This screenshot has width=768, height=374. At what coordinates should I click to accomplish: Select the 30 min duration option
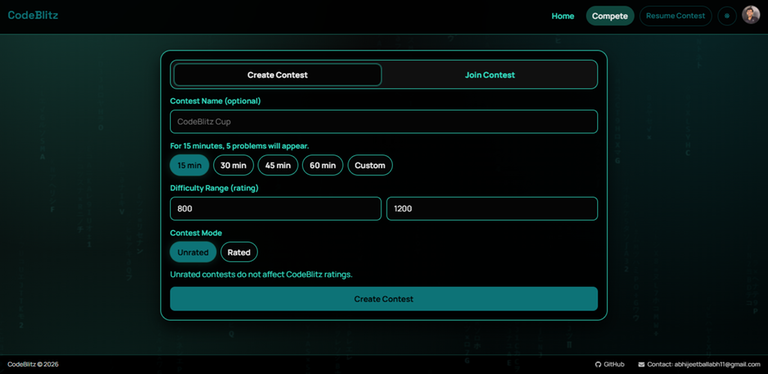[233, 165]
